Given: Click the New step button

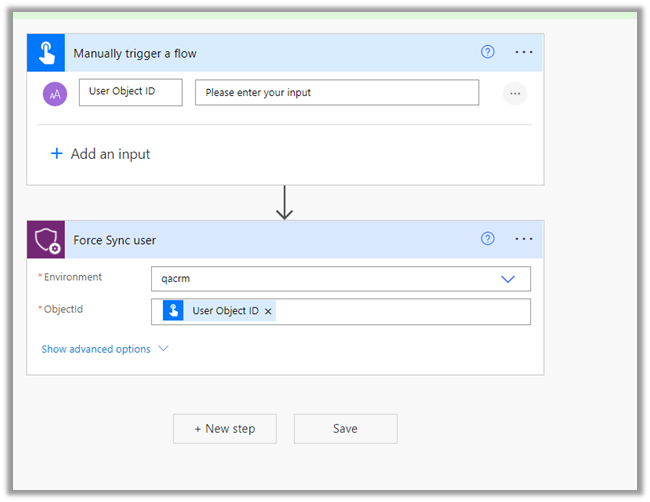Looking at the screenshot, I should [x=225, y=428].
